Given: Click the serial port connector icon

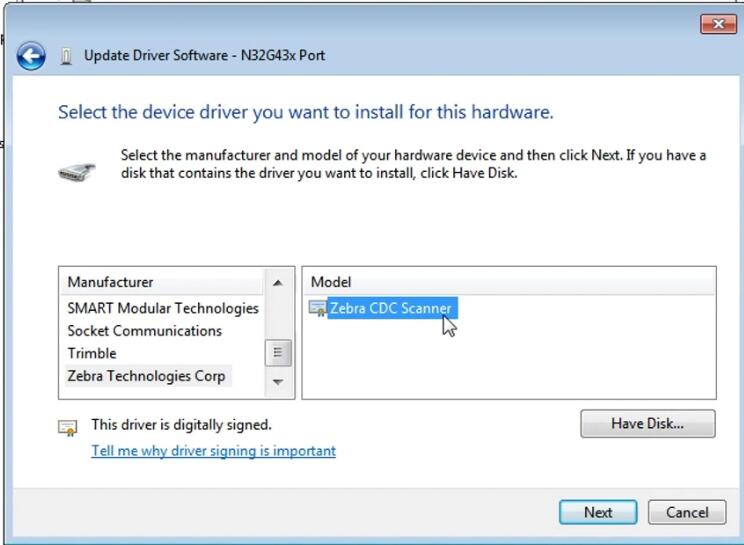Looking at the screenshot, I should [x=77, y=171].
